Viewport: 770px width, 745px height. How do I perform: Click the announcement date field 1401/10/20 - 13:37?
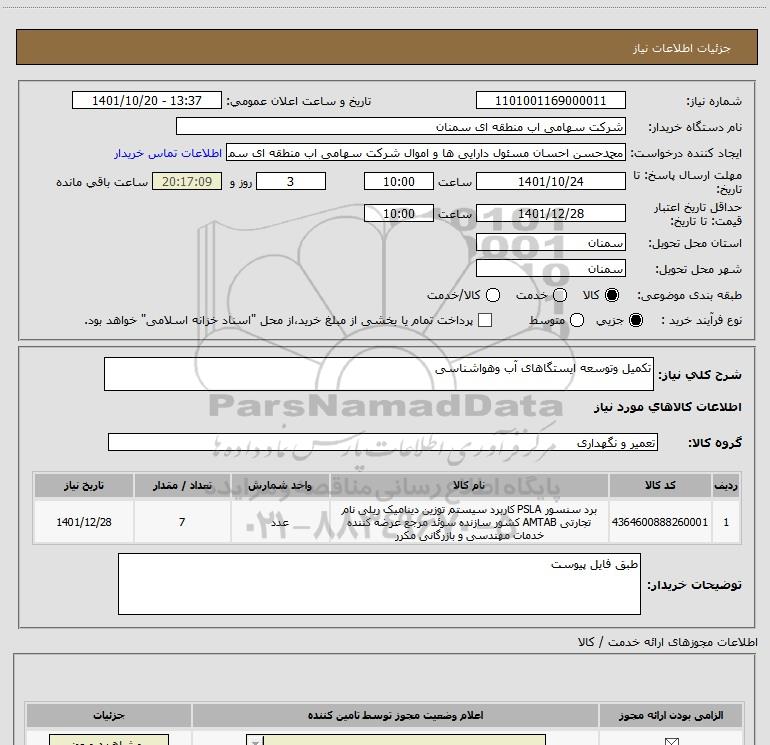click(147, 101)
